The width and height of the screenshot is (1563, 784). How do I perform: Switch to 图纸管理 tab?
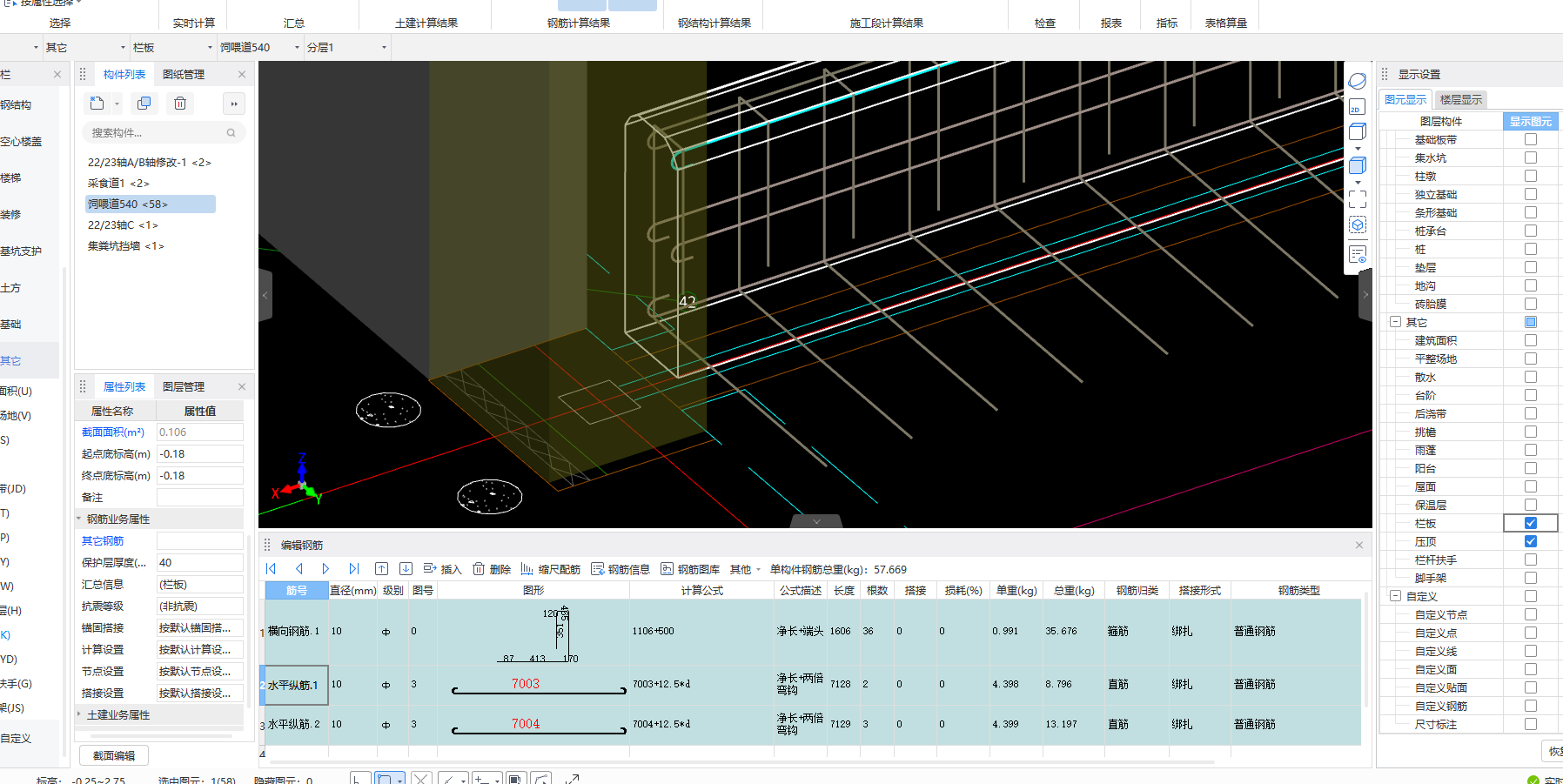(184, 75)
